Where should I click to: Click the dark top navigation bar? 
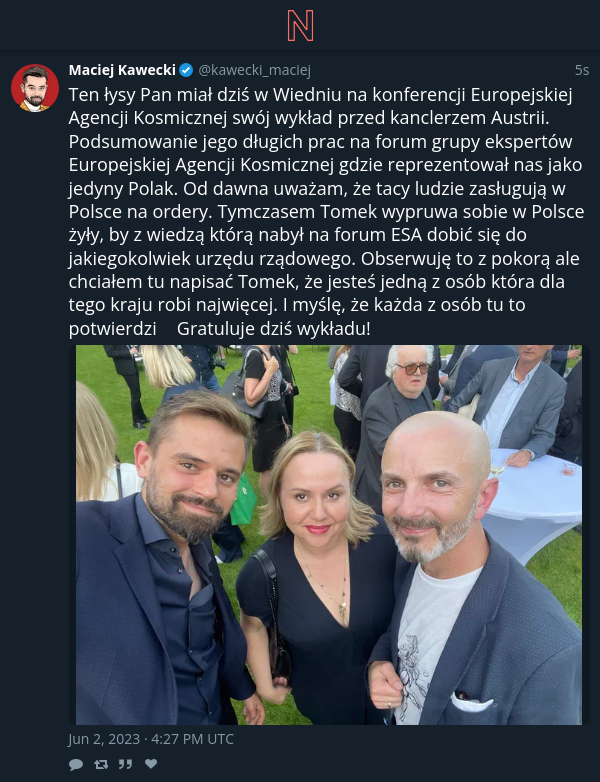pyautogui.click(x=300, y=25)
